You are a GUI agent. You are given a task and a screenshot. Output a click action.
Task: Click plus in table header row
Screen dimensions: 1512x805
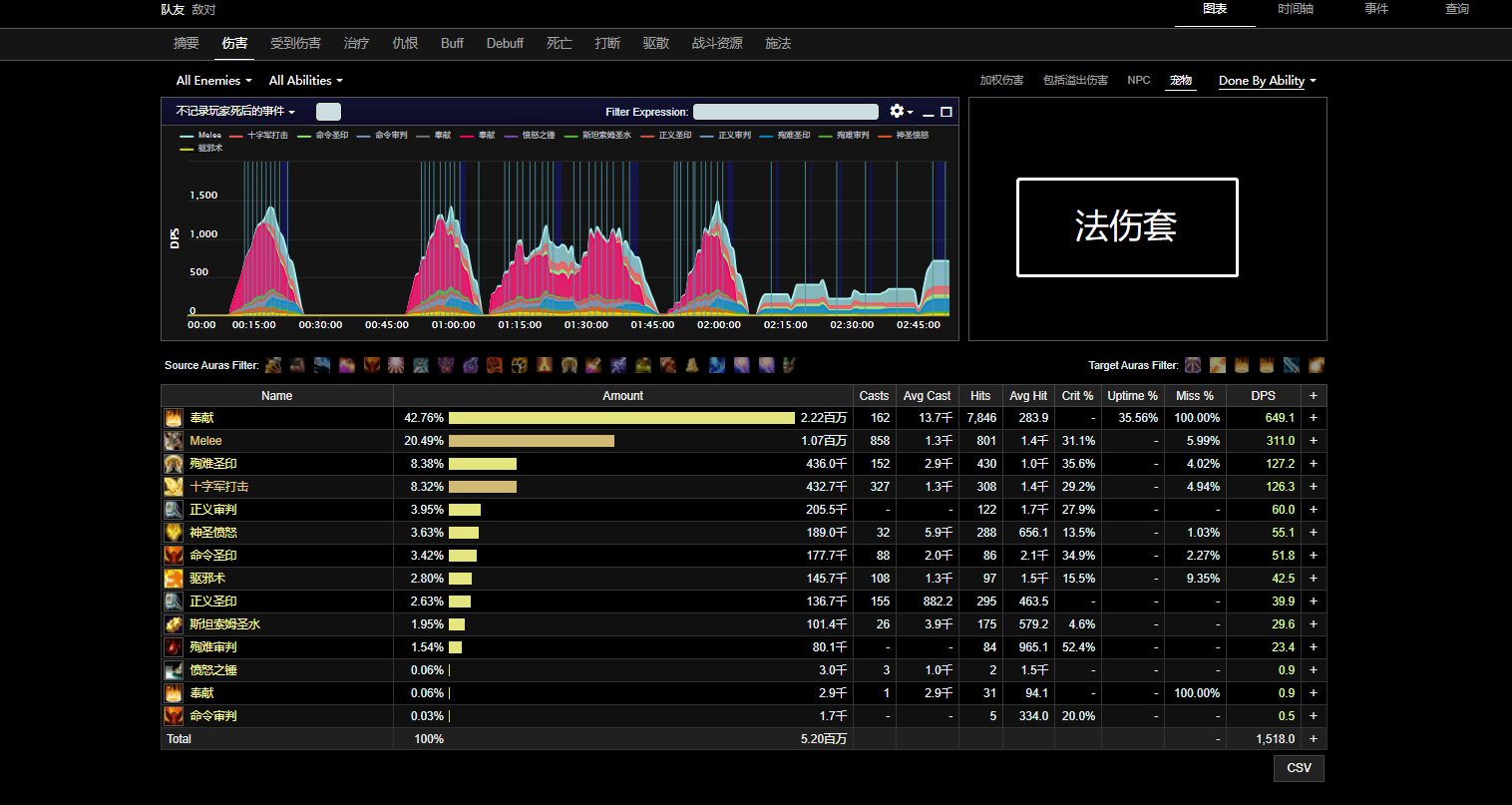pos(1314,396)
